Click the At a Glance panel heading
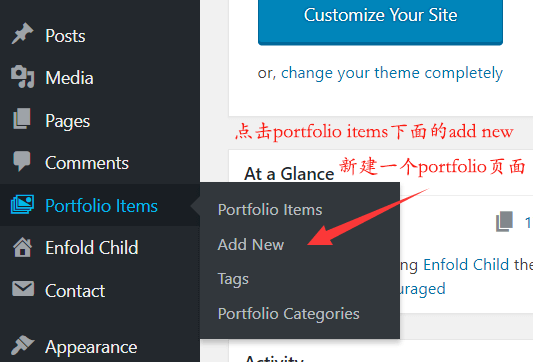Viewport: 533px width, 362px height. tap(289, 174)
